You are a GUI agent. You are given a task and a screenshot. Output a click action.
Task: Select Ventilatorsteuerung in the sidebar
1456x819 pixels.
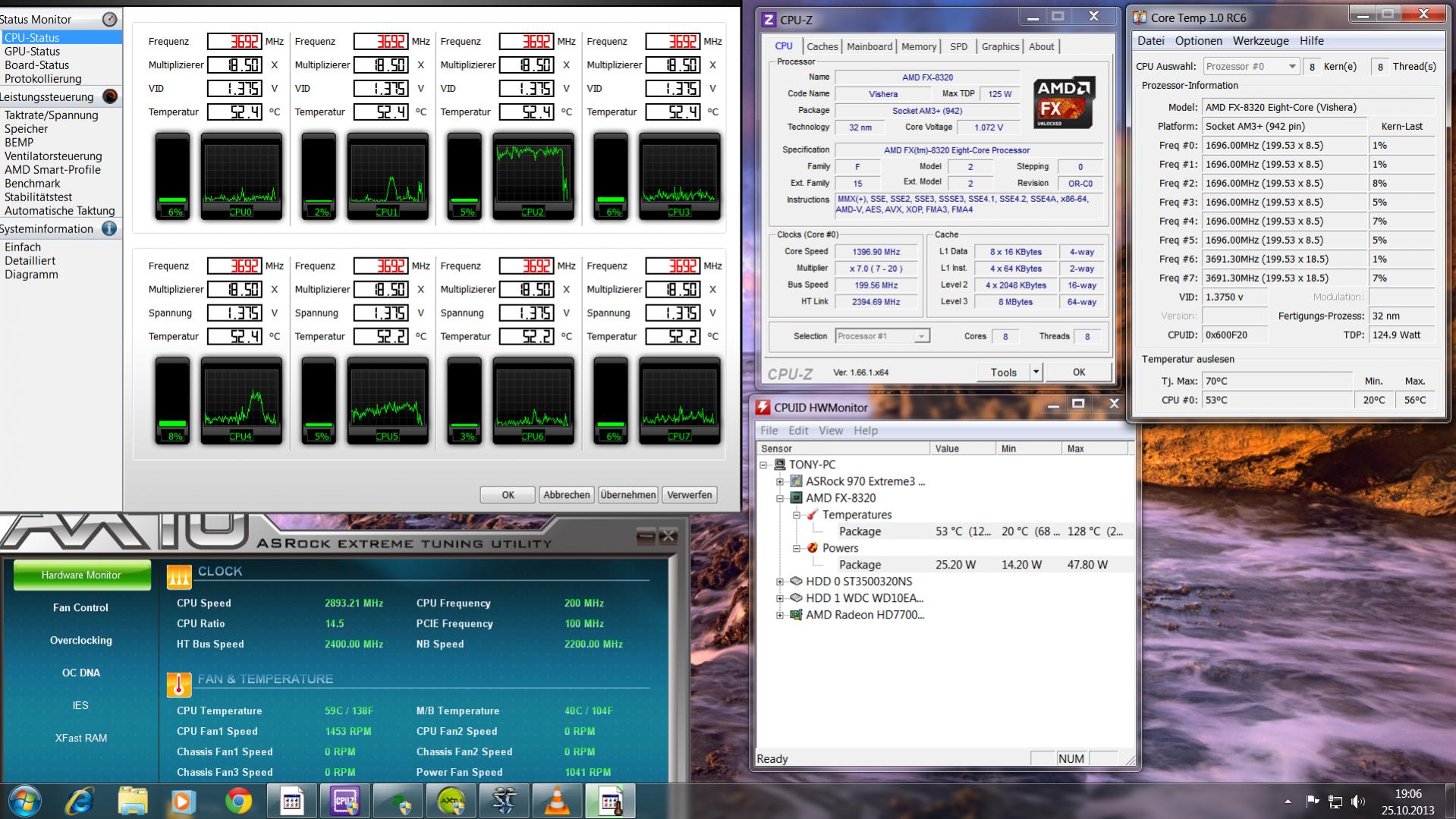pos(53,156)
